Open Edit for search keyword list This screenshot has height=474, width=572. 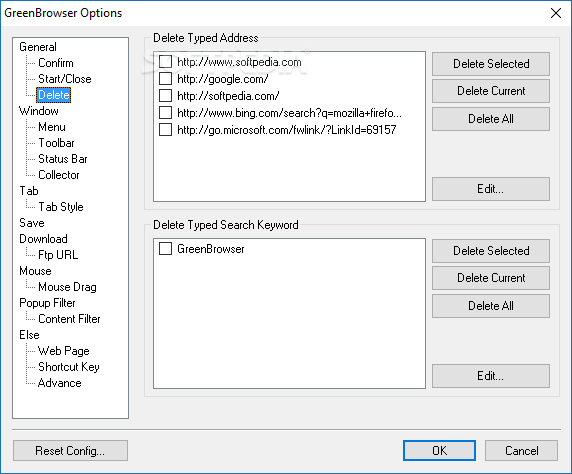pos(491,376)
